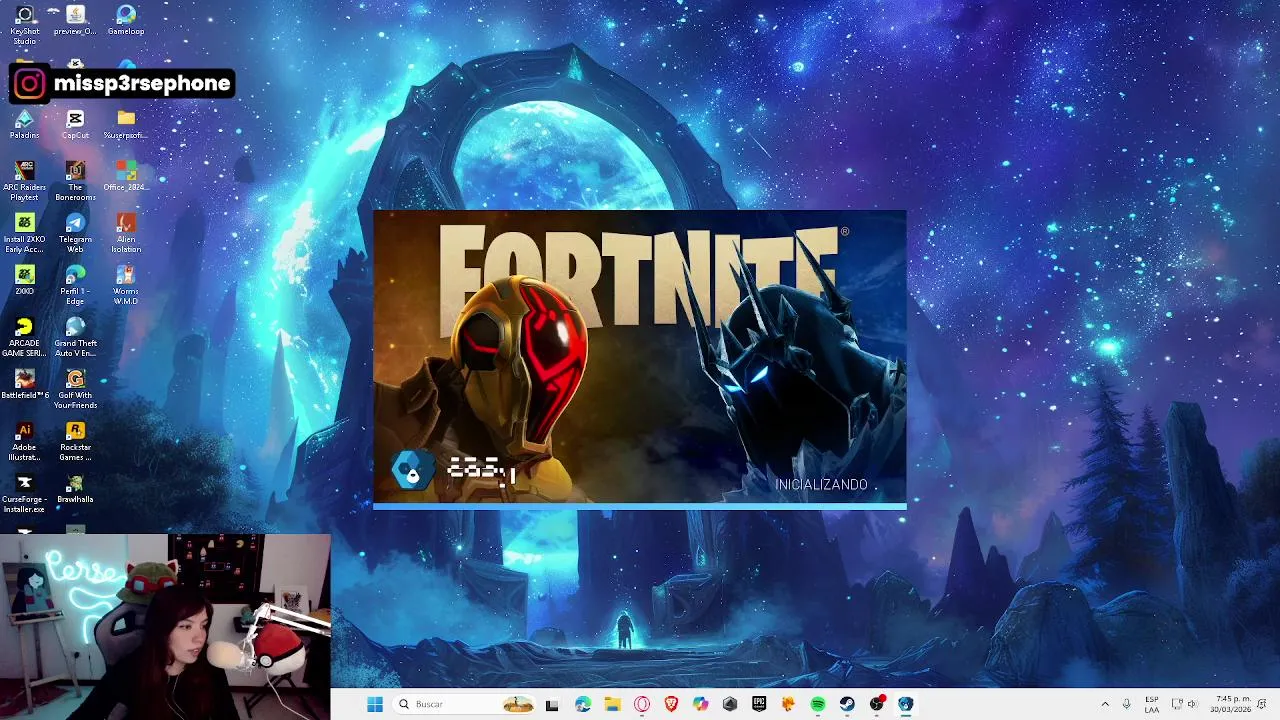This screenshot has width=1280, height=720.
Task: Launch Worms W.M.D desktop shortcut
Action: [x=126, y=286]
